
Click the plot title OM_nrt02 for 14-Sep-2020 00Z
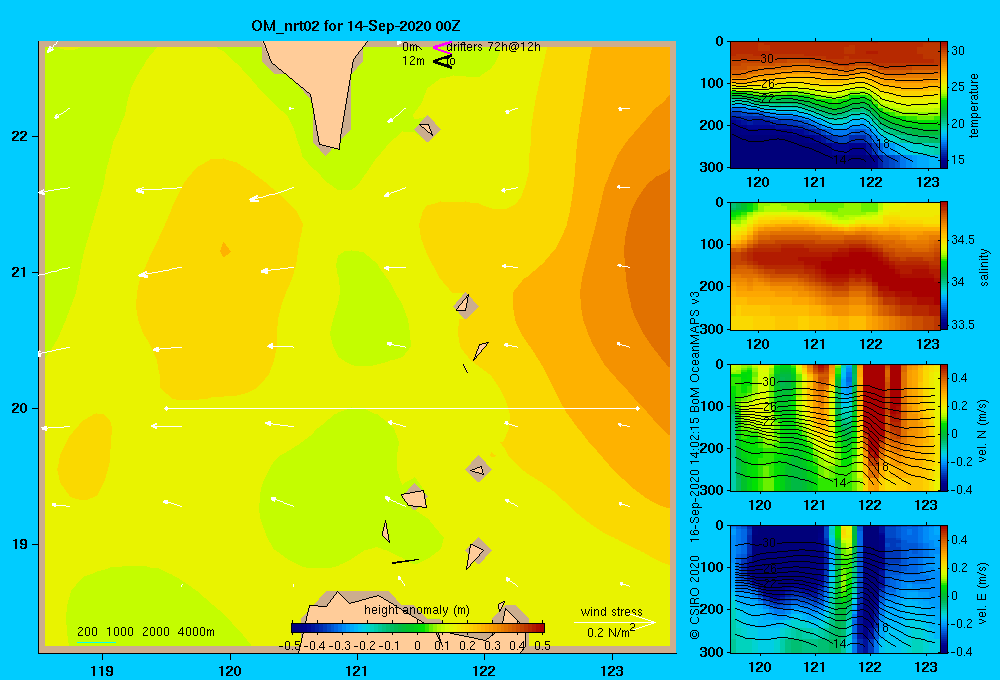356,26
